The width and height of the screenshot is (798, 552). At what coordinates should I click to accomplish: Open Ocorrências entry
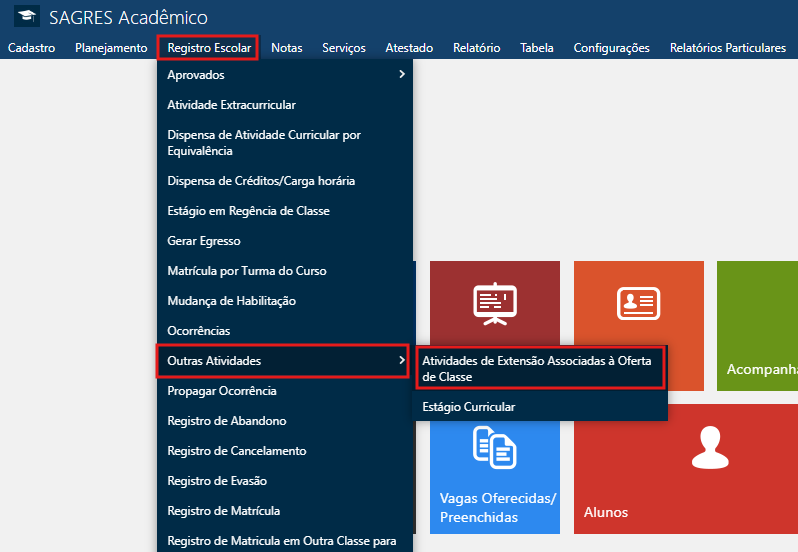285,331
